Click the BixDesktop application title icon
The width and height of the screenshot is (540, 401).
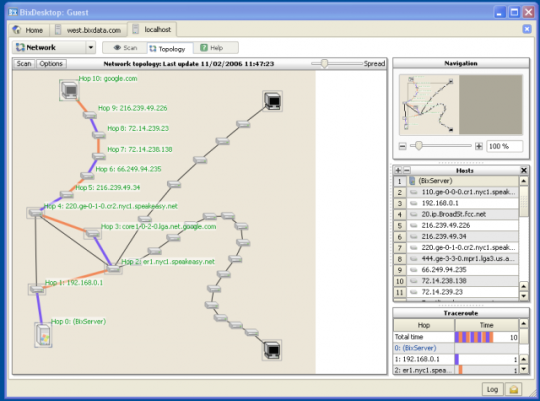pos(13,12)
